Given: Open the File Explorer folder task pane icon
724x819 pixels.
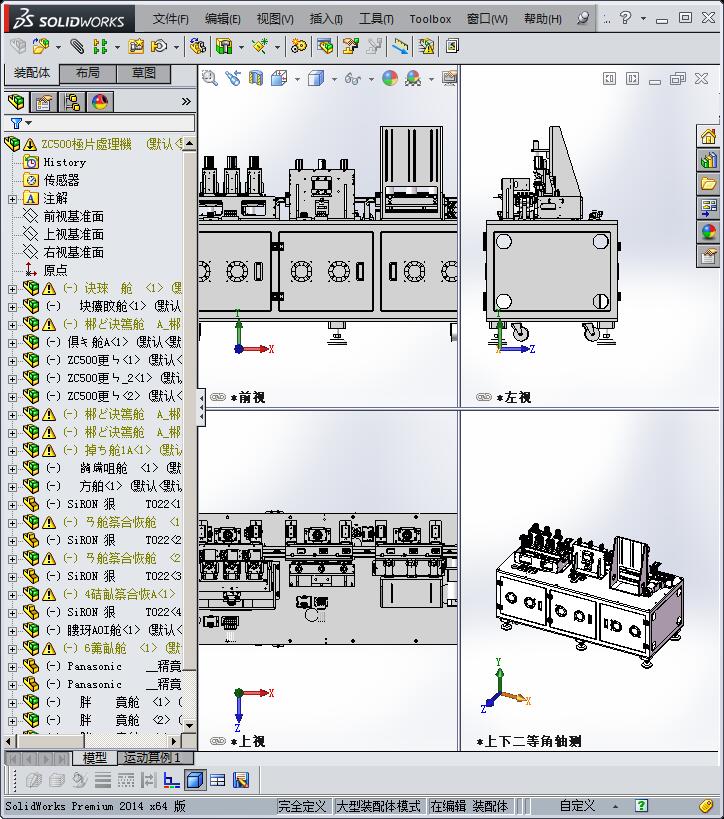Looking at the screenshot, I should pyautogui.click(x=709, y=184).
